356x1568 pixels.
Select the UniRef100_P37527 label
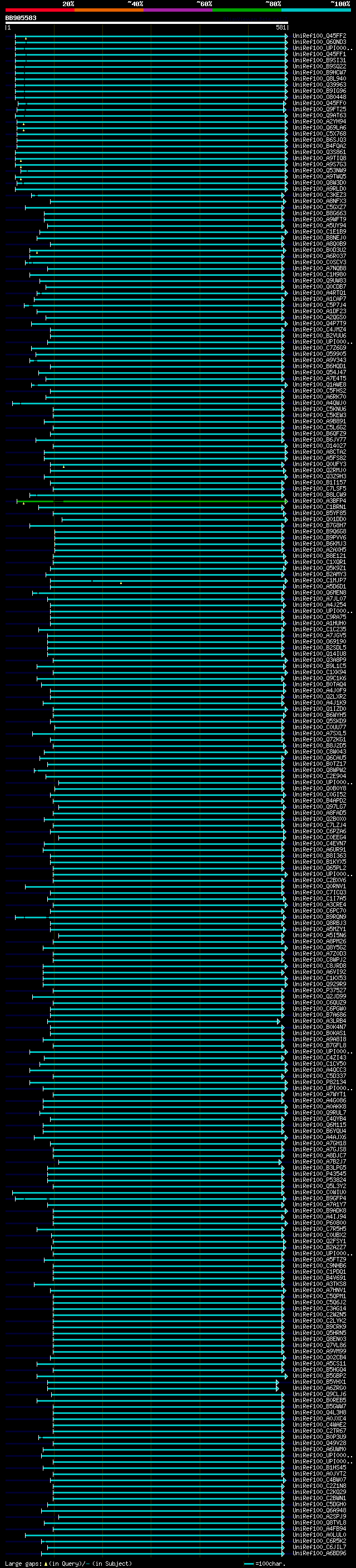(319, 990)
